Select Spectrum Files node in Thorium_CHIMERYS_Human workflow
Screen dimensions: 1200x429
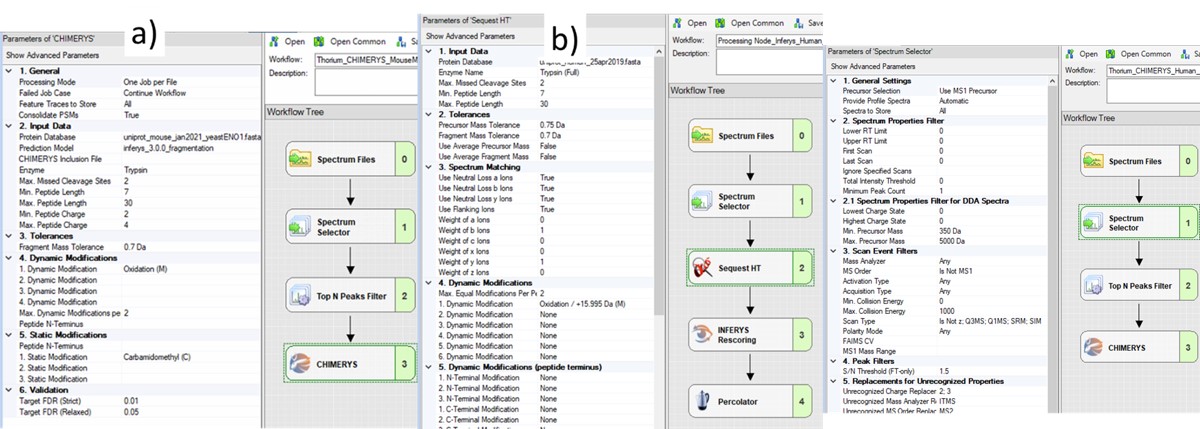(1137, 160)
